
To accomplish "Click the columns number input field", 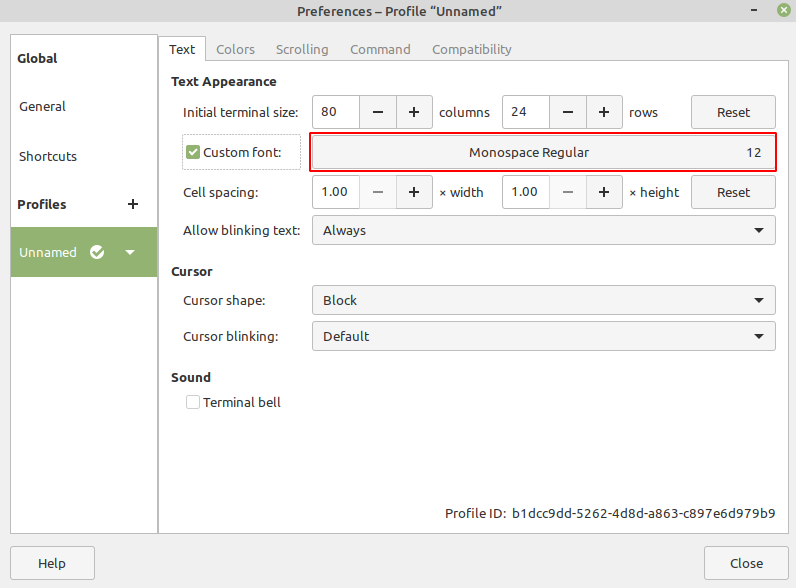I will (x=336, y=113).
